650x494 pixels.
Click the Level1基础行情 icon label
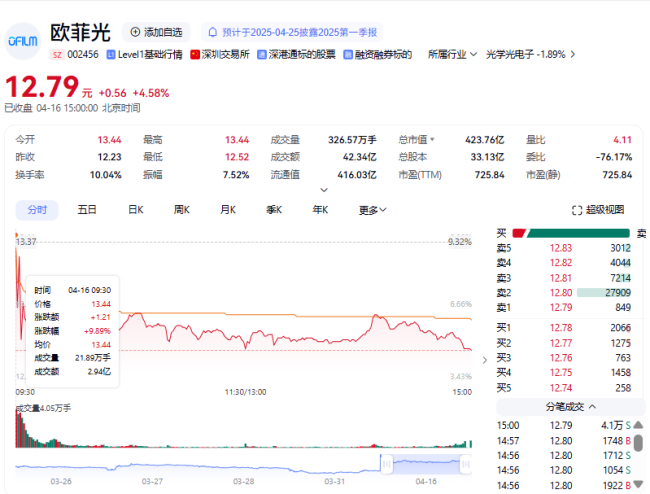coord(145,55)
